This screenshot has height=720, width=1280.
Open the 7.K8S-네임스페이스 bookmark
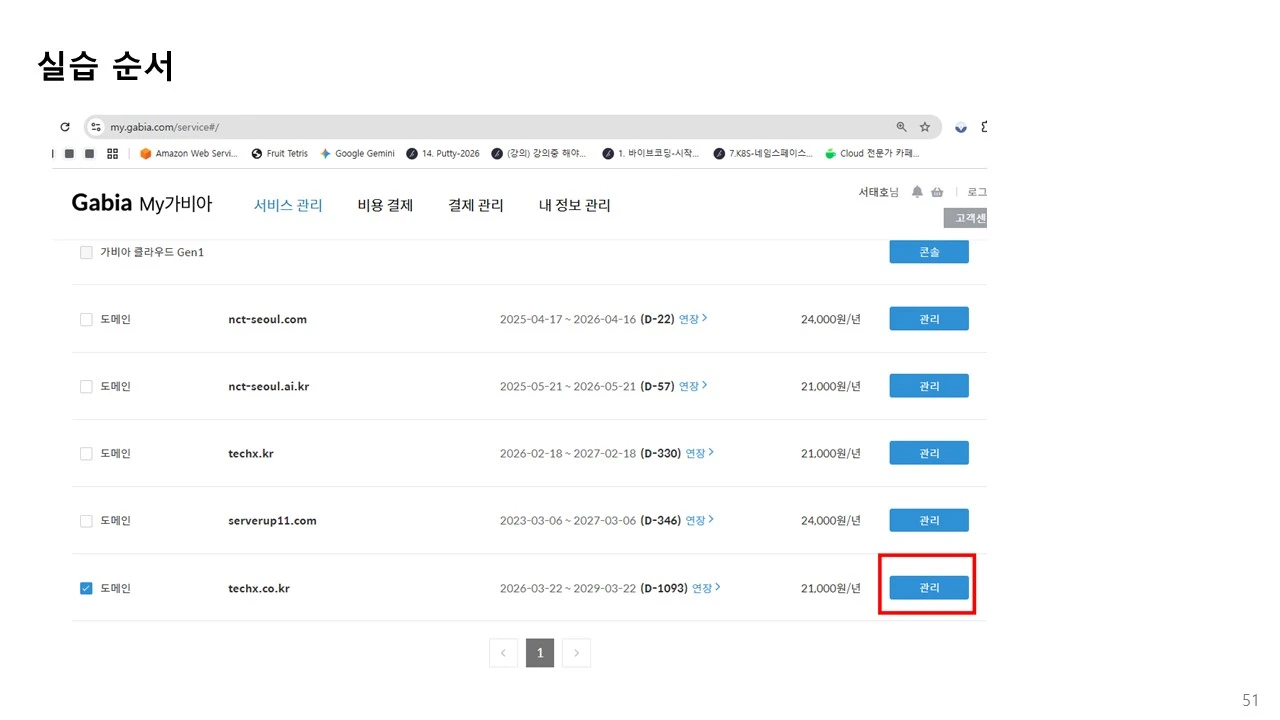click(x=763, y=153)
